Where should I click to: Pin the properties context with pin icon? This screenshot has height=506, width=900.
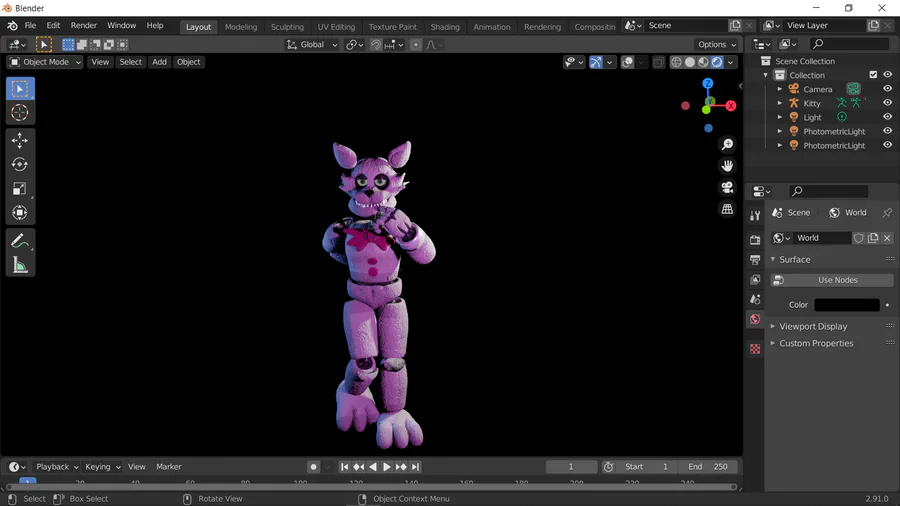[887, 212]
